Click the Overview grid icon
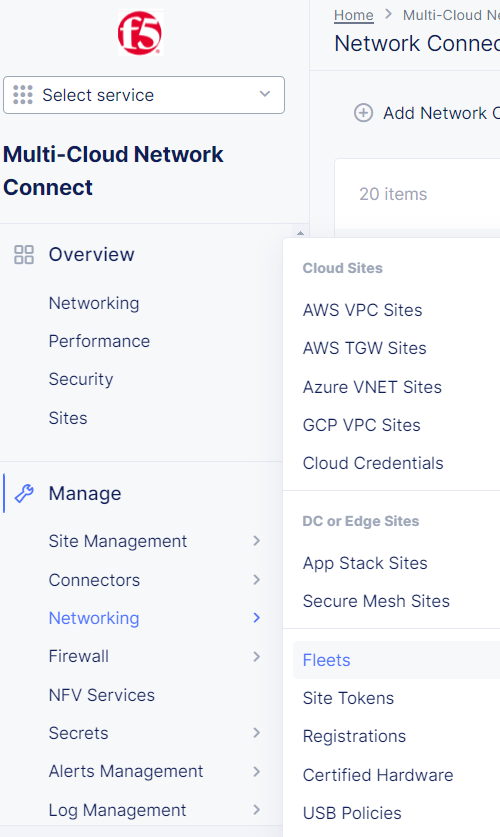The image size is (500, 837). coord(24,255)
